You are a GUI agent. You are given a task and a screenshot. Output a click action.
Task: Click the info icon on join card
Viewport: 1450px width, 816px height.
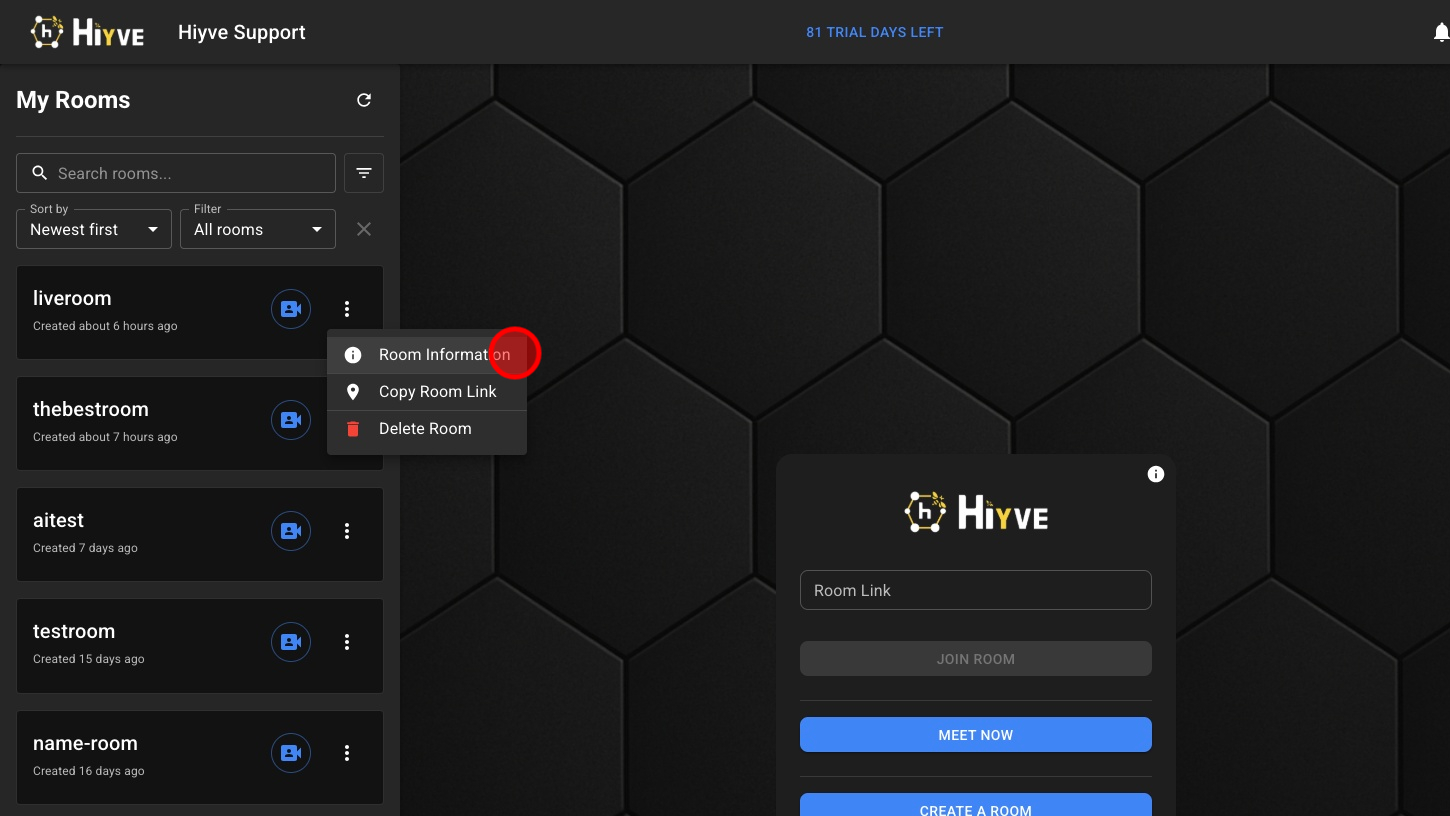pyautogui.click(x=1156, y=474)
